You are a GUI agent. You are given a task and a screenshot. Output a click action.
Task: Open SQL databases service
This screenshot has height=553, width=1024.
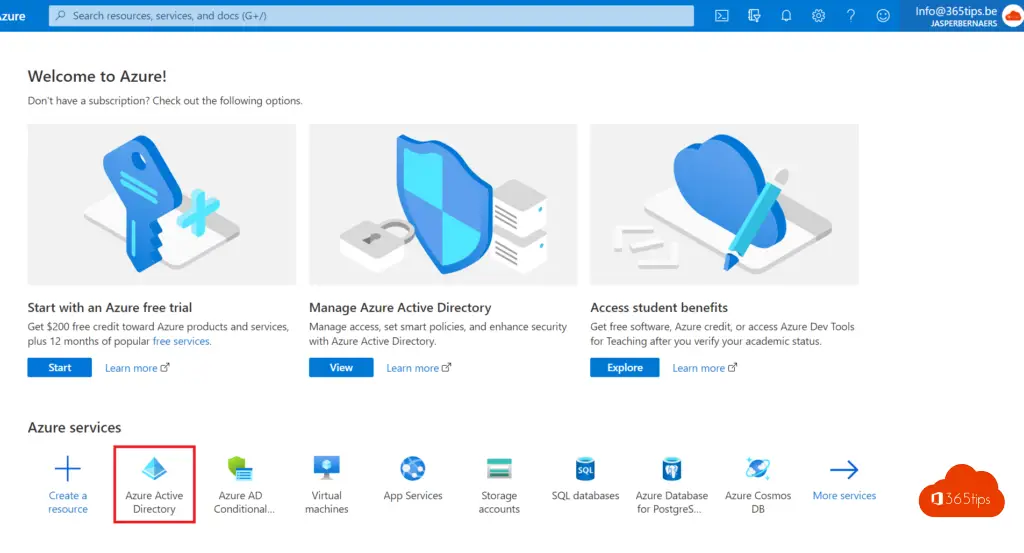[585, 470]
